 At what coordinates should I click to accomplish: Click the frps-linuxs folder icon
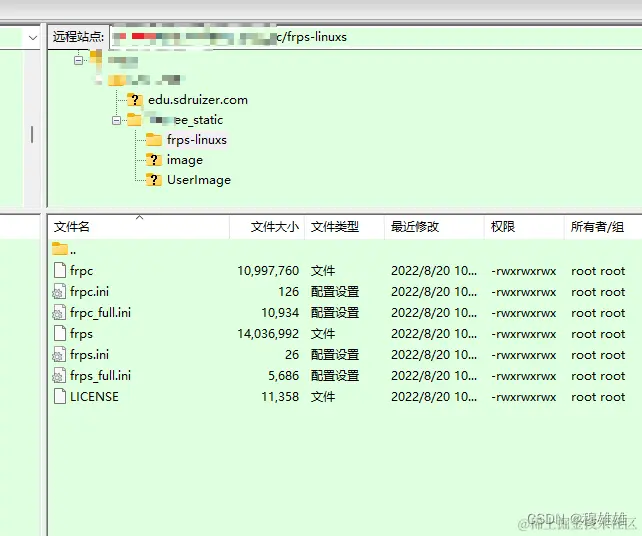154,140
